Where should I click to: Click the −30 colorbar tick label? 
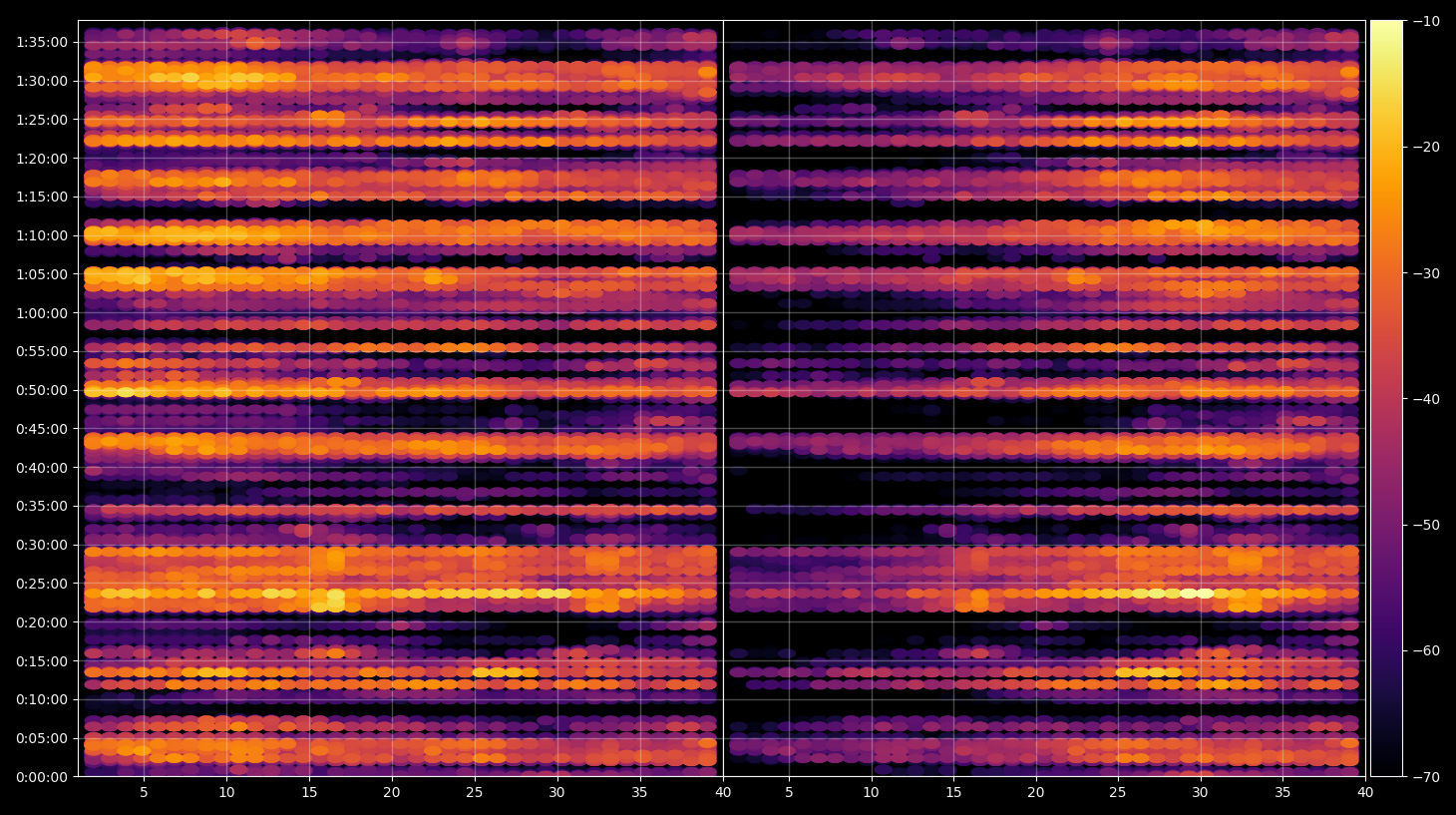tap(1427, 273)
